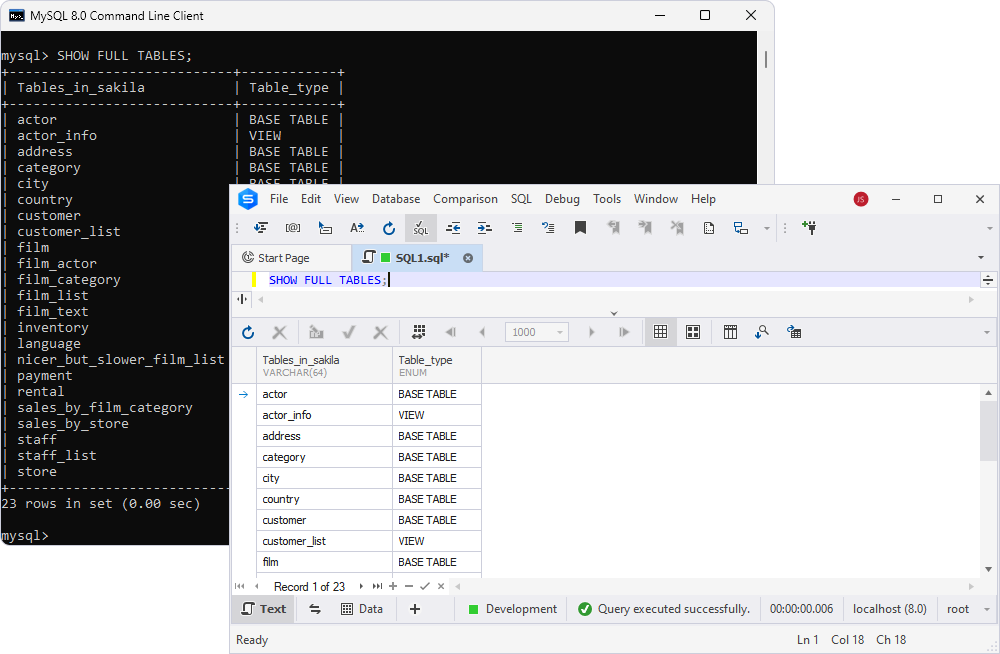This screenshot has height=654, width=1000.
Task: Open the status bar dropdown next to root
Action: pos(987,609)
